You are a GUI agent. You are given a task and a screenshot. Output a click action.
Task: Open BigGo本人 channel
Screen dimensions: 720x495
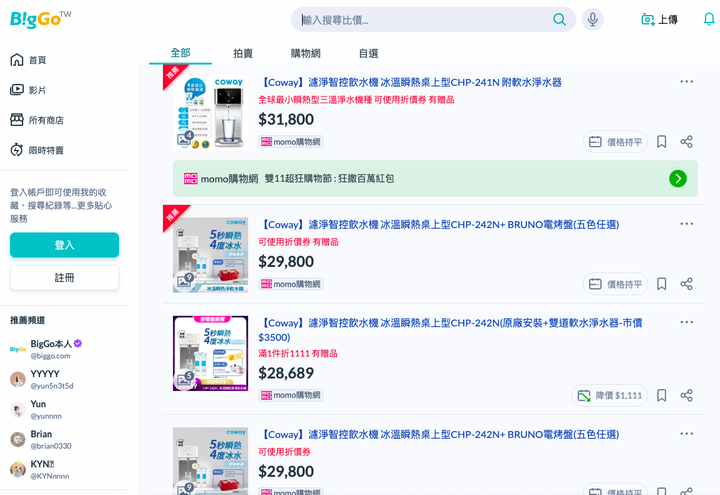(46, 349)
